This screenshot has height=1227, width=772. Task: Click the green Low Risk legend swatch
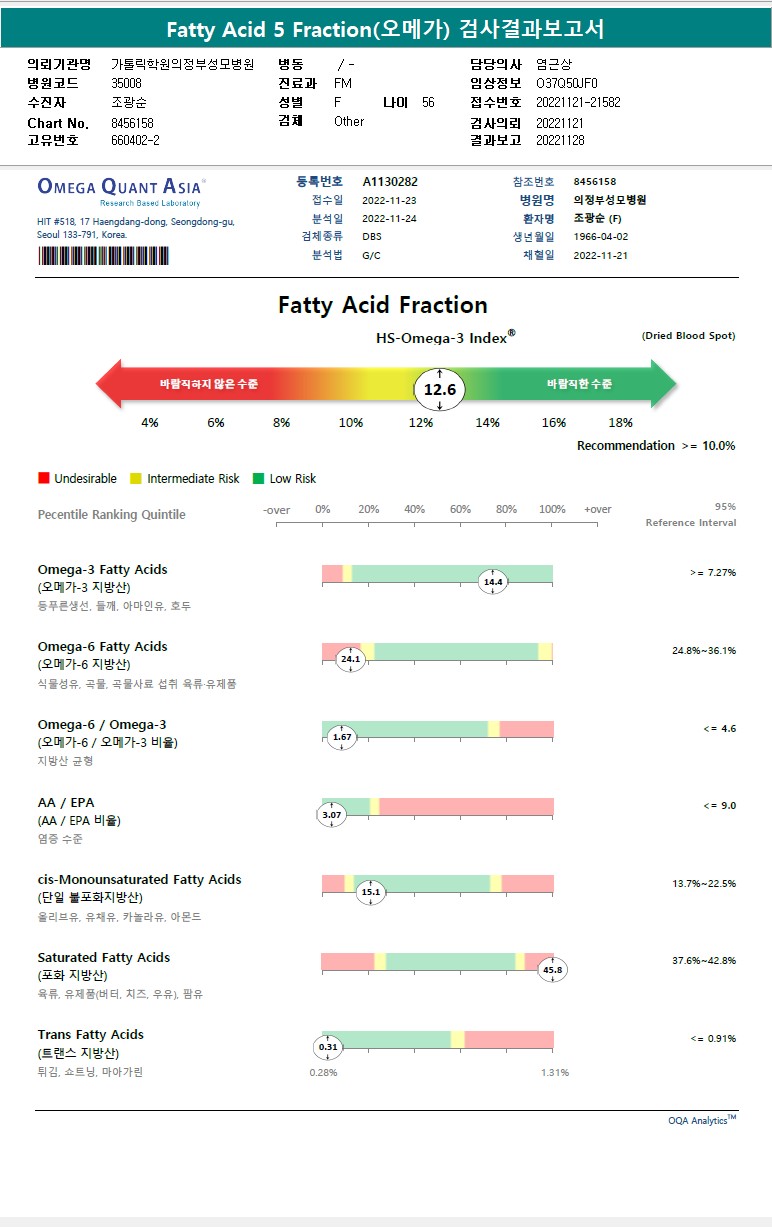(258, 479)
